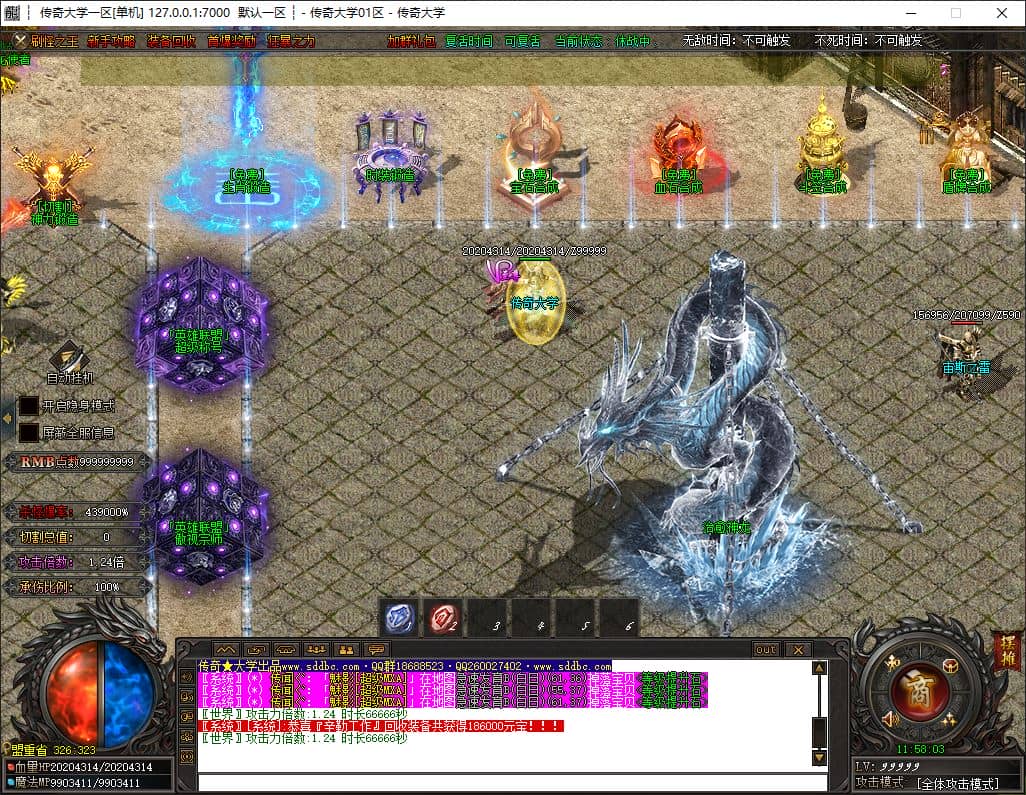
Task: Click the hand-pointing chat panel icon
Action: pos(256,649)
